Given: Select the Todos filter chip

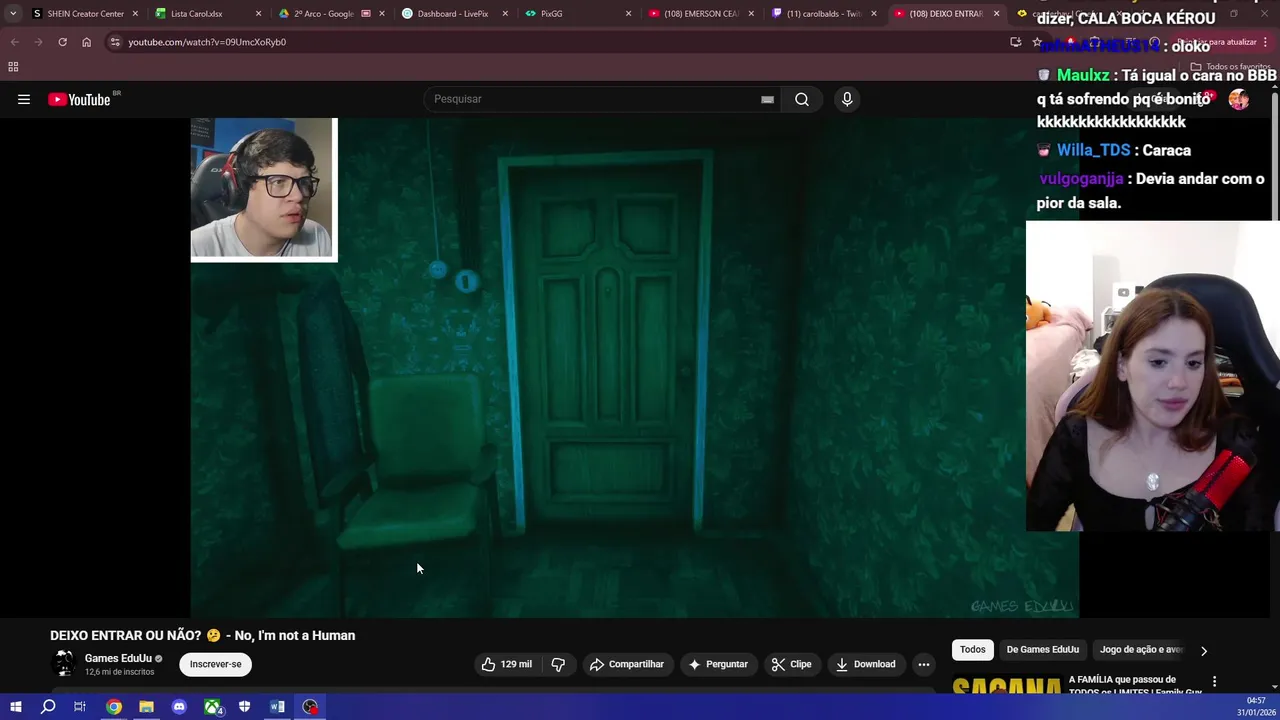Looking at the screenshot, I should (x=973, y=650).
